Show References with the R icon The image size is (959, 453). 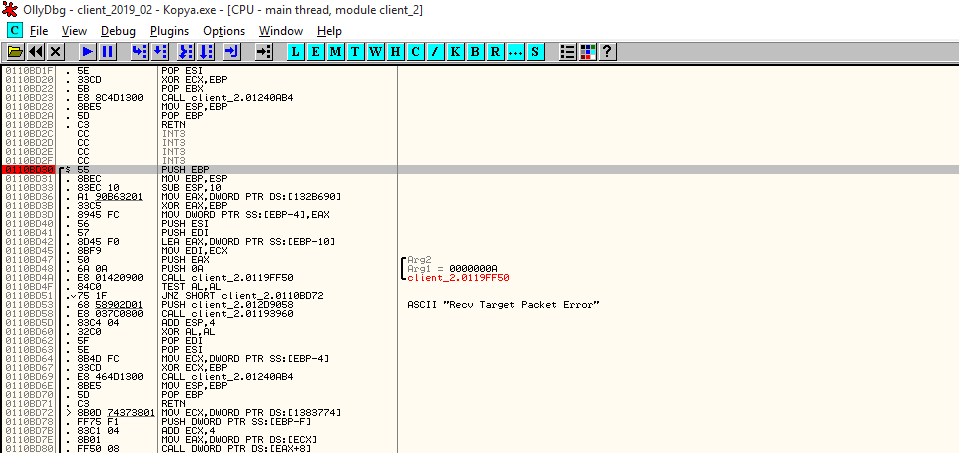pos(495,52)
